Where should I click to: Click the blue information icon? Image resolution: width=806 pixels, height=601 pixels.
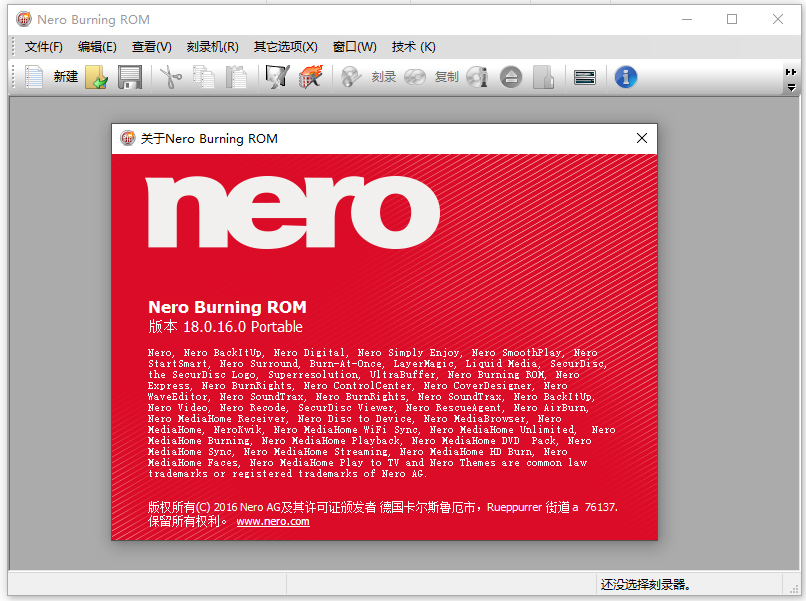tap(626, 77)
